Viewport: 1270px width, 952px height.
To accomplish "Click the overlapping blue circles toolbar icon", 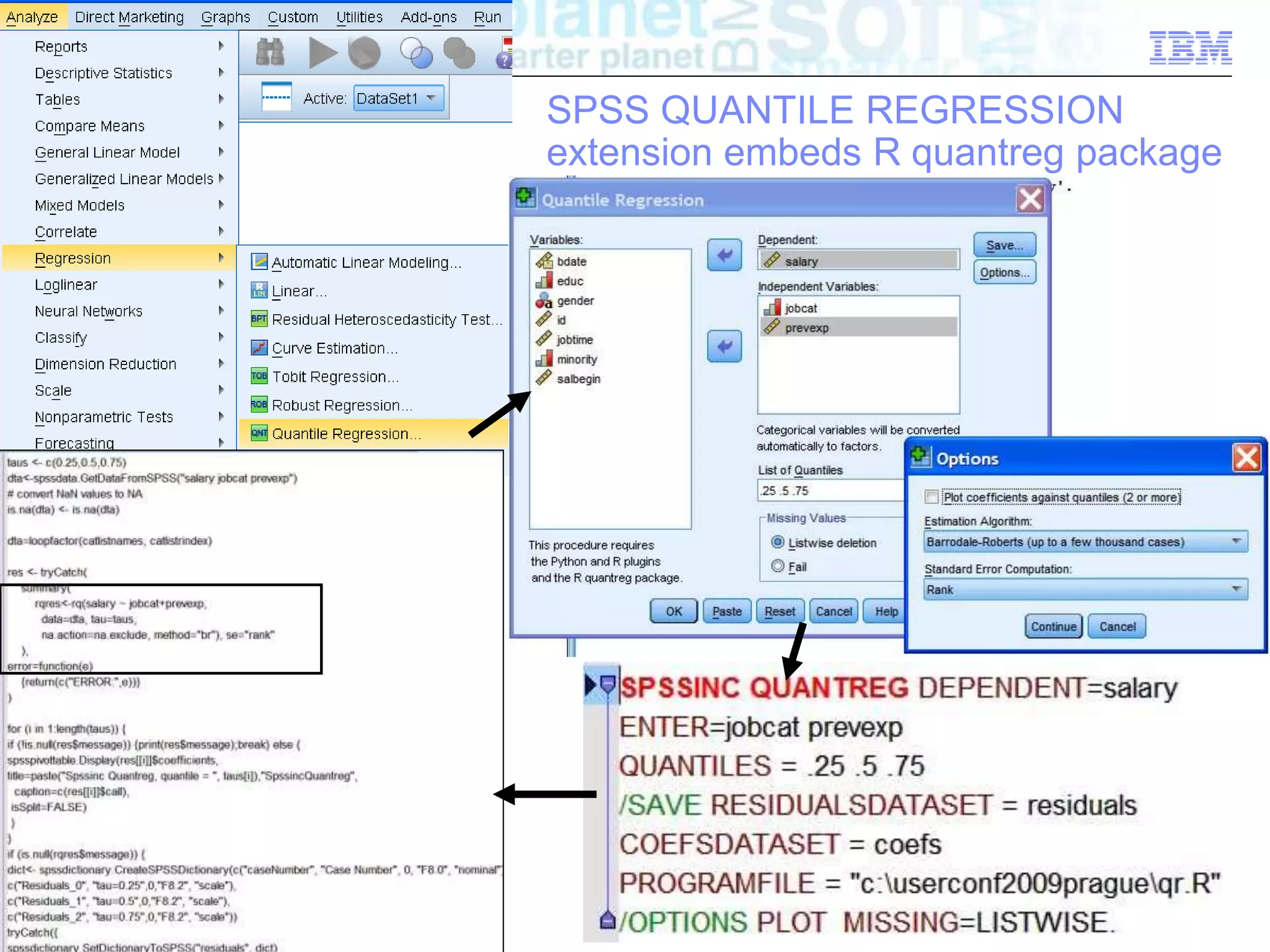I will (416, 53).
